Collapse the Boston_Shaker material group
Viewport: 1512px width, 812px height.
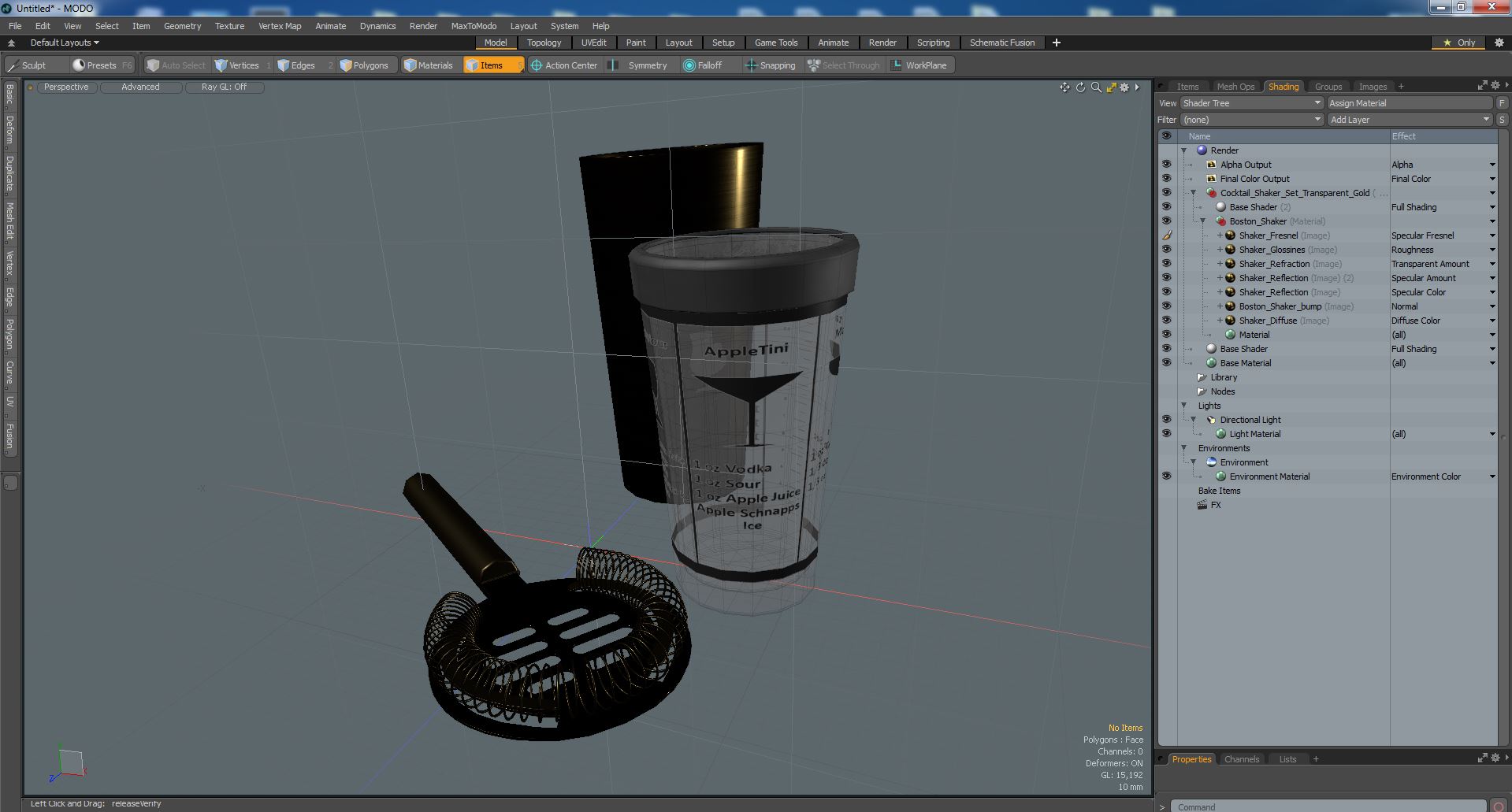click(x=1202, y=221)
